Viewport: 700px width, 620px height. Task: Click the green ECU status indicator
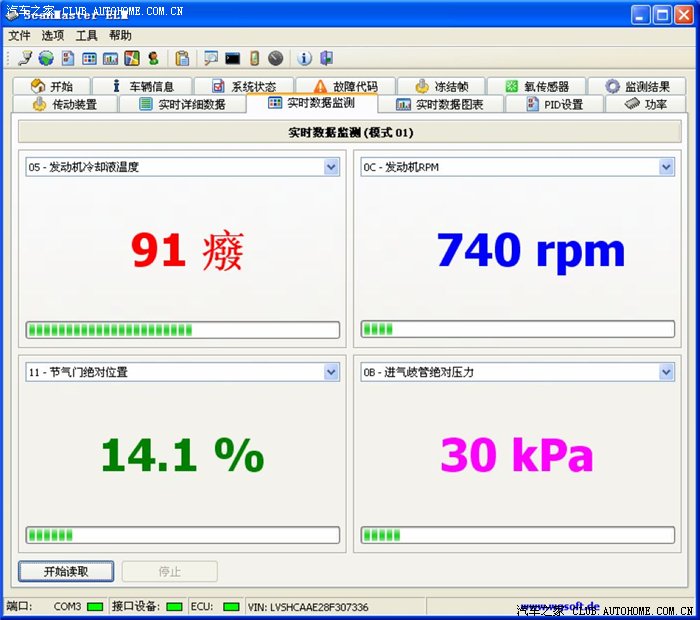(231, 606)
